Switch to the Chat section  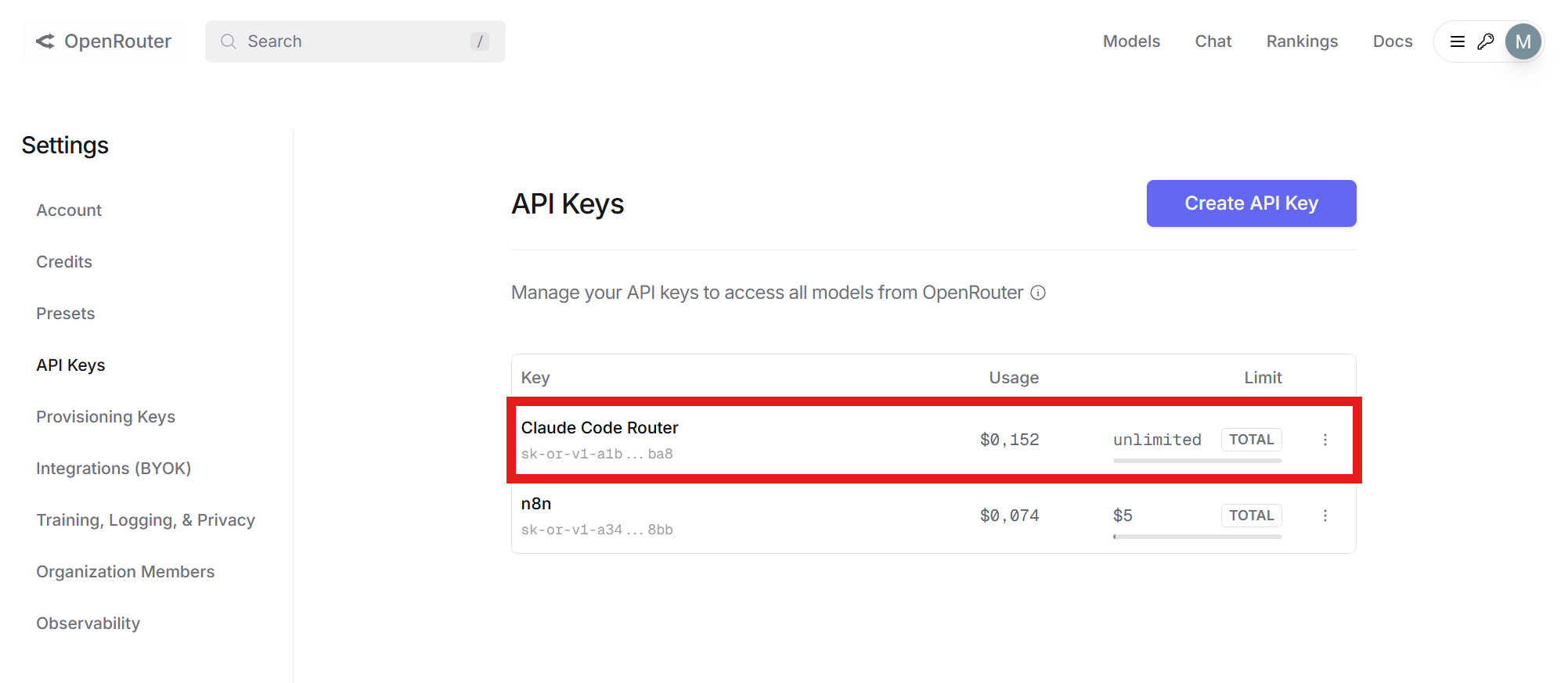point(1213,41)
